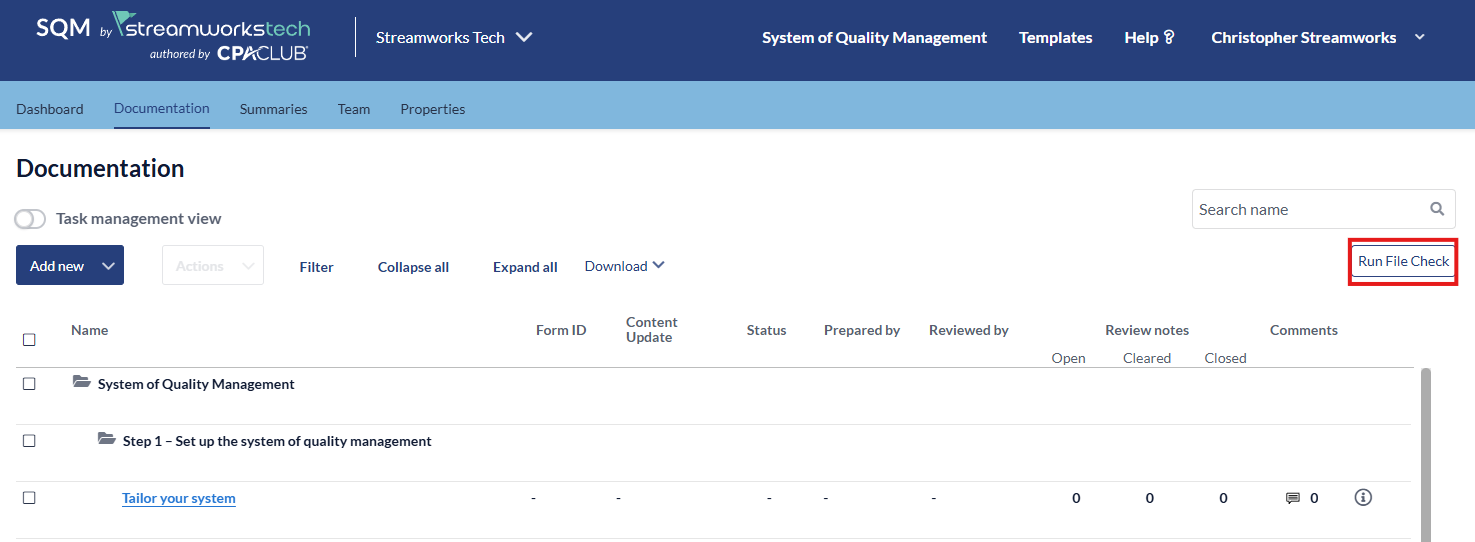This screenshot has height=542, width=1475.
Task: Click the comments bubble icon in Tailor row
Action: tap(1292, 498)
